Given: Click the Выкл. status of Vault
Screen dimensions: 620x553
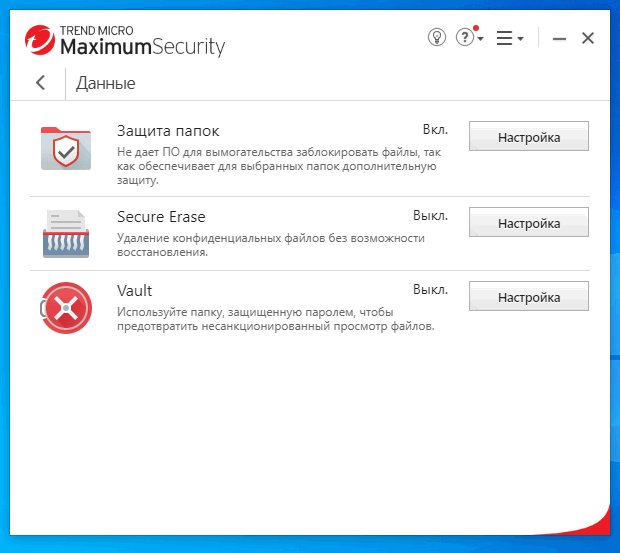Looking at the screenshot, I should (x=431, y=289).
